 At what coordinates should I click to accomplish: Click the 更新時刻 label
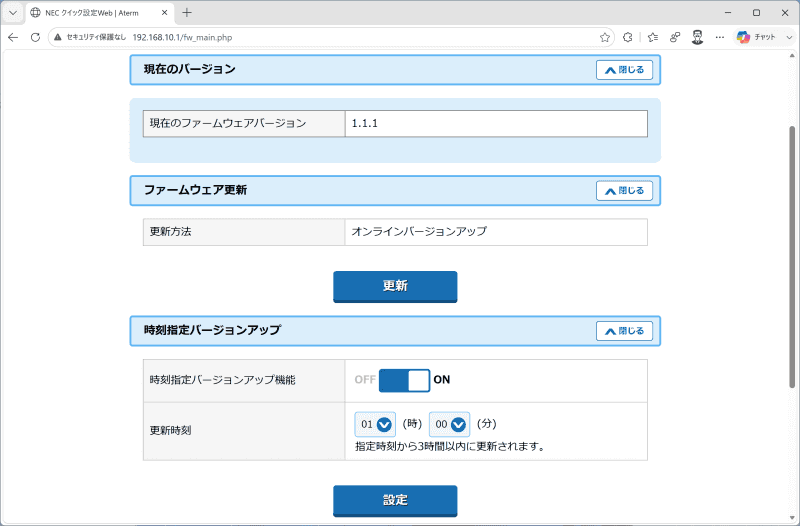coord(170,431)
